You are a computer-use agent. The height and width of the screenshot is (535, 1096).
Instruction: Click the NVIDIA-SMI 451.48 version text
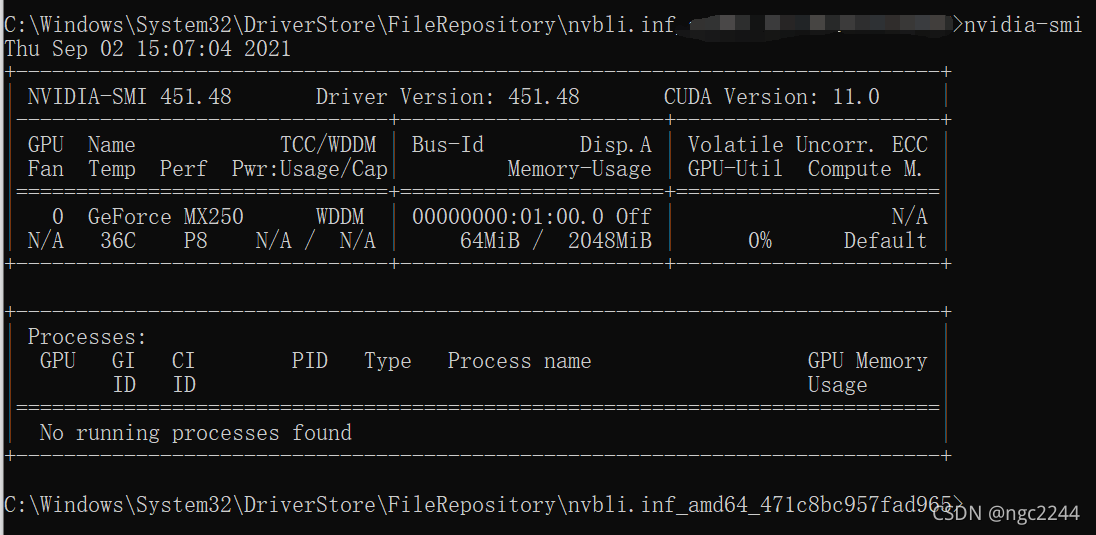129,97
